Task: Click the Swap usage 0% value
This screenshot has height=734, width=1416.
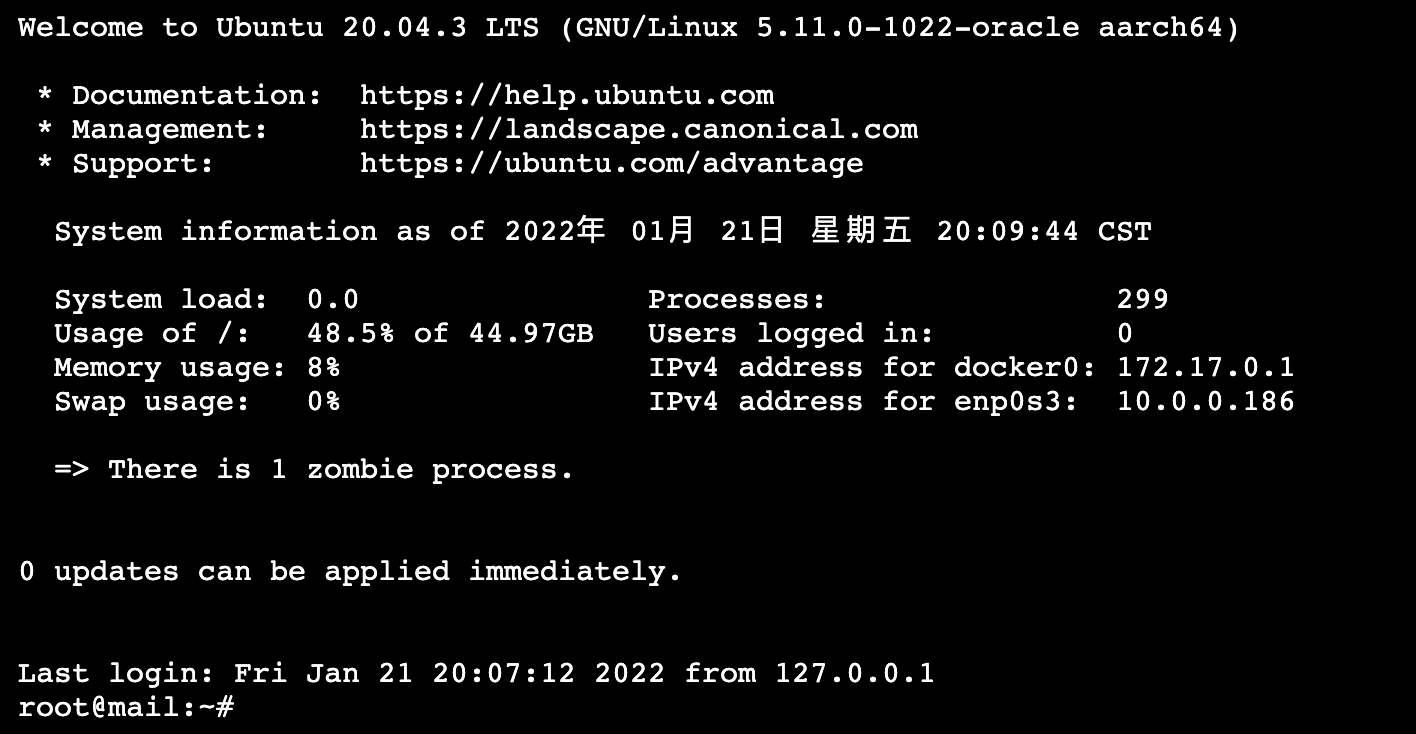Action: click(324, 401)
